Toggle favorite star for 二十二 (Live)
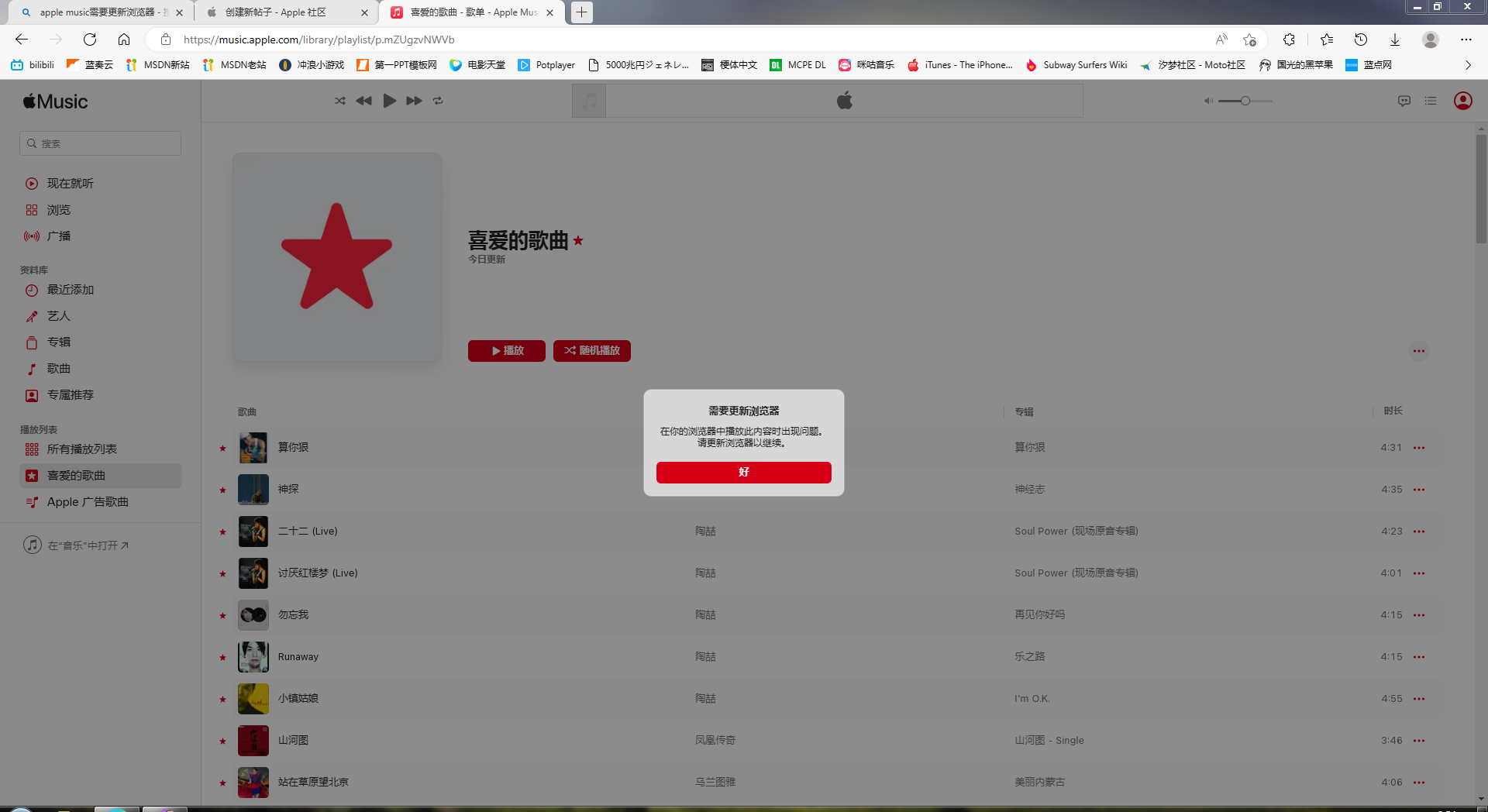The height and width of the screenshot is (812, 1488). pyautogui.click(x=223, y=532)
